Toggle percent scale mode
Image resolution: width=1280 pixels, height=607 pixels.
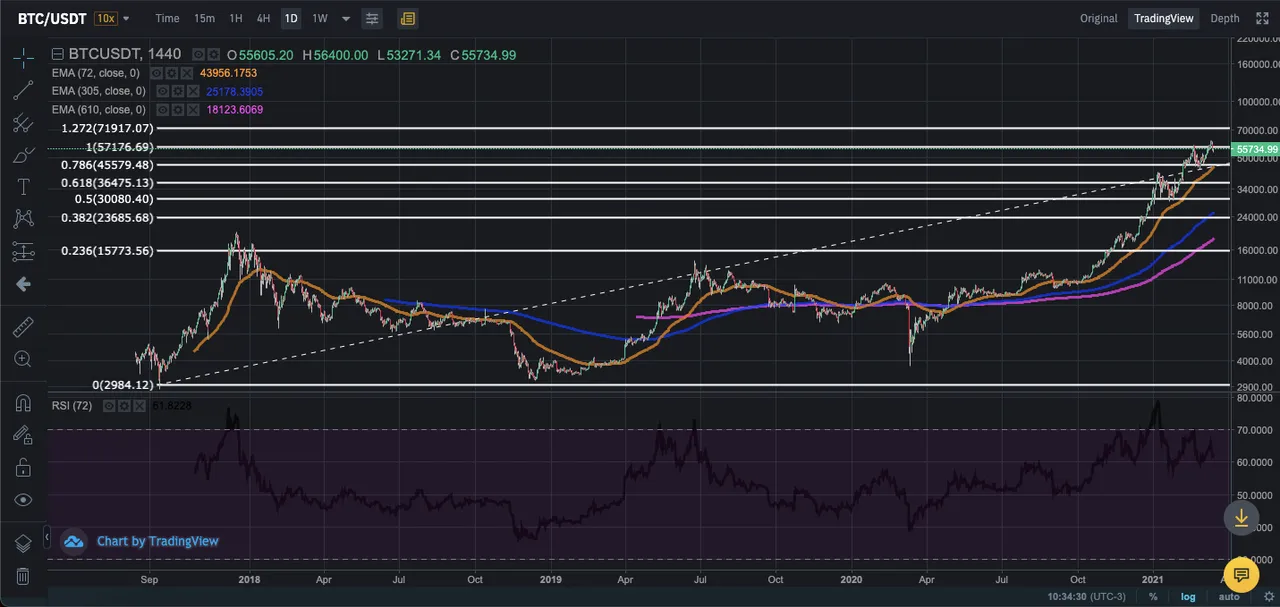click(1153, 597)
